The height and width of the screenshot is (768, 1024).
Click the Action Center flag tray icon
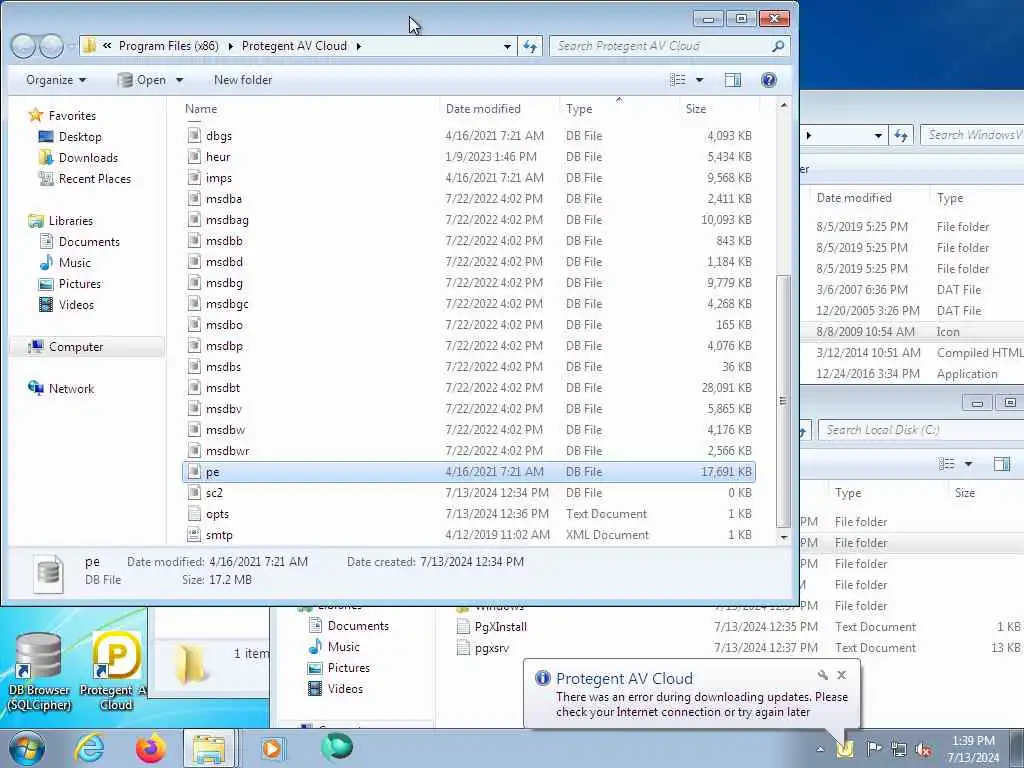point(873,748)
